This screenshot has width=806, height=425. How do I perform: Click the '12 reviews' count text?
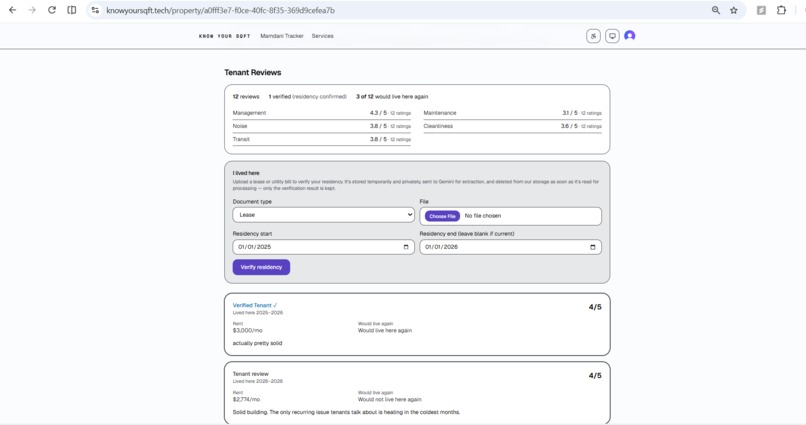pyautogui.click(x=246, y=97)
